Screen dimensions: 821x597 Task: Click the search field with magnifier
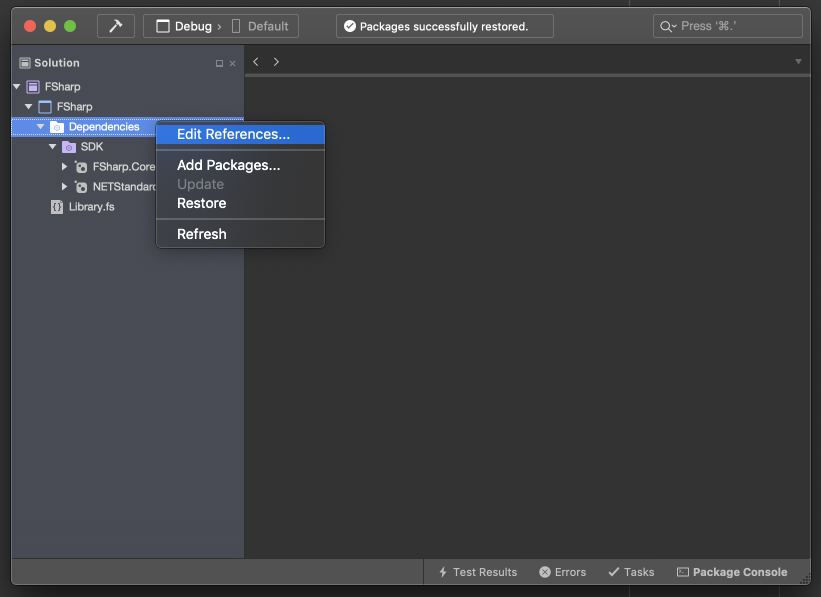(x=728, y=26)
